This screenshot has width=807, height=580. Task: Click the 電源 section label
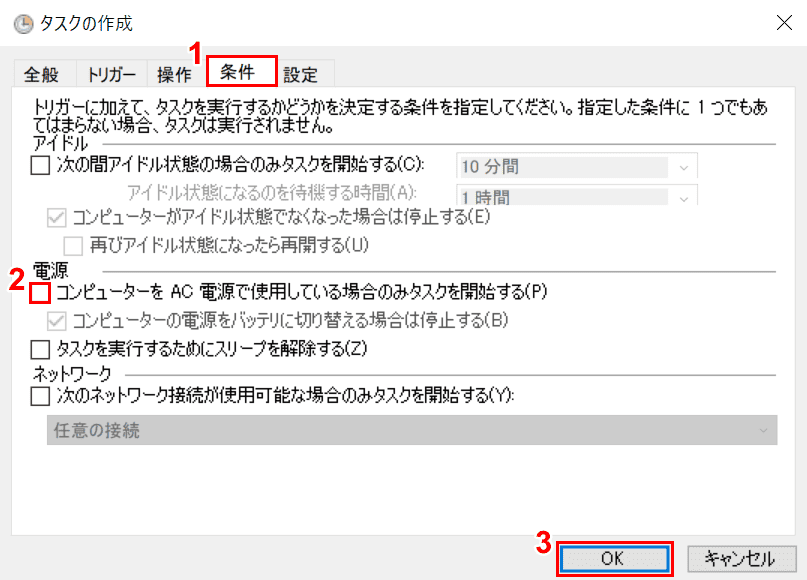coord(50,270)
